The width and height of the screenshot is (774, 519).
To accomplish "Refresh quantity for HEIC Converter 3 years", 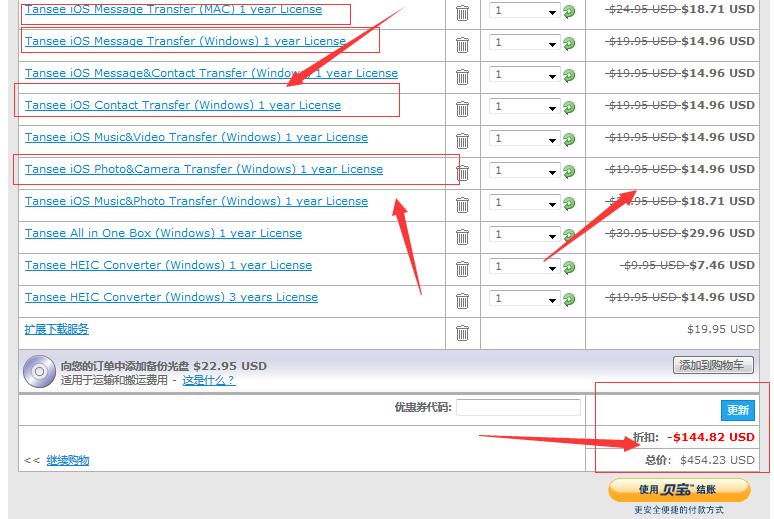I will (x=569, y=299).
